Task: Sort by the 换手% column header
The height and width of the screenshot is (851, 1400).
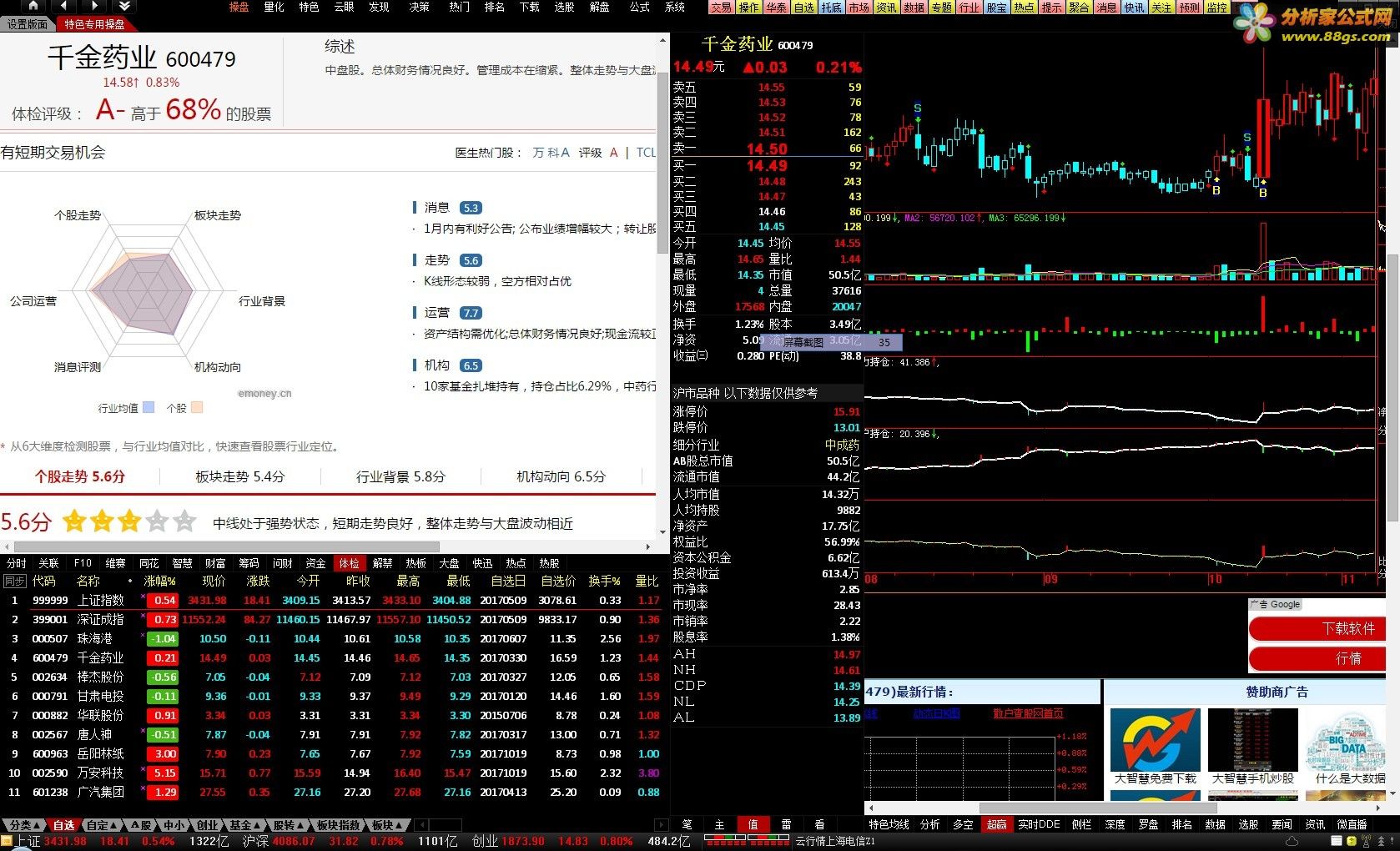Action: pyautogui.click(x=604, y=581)
